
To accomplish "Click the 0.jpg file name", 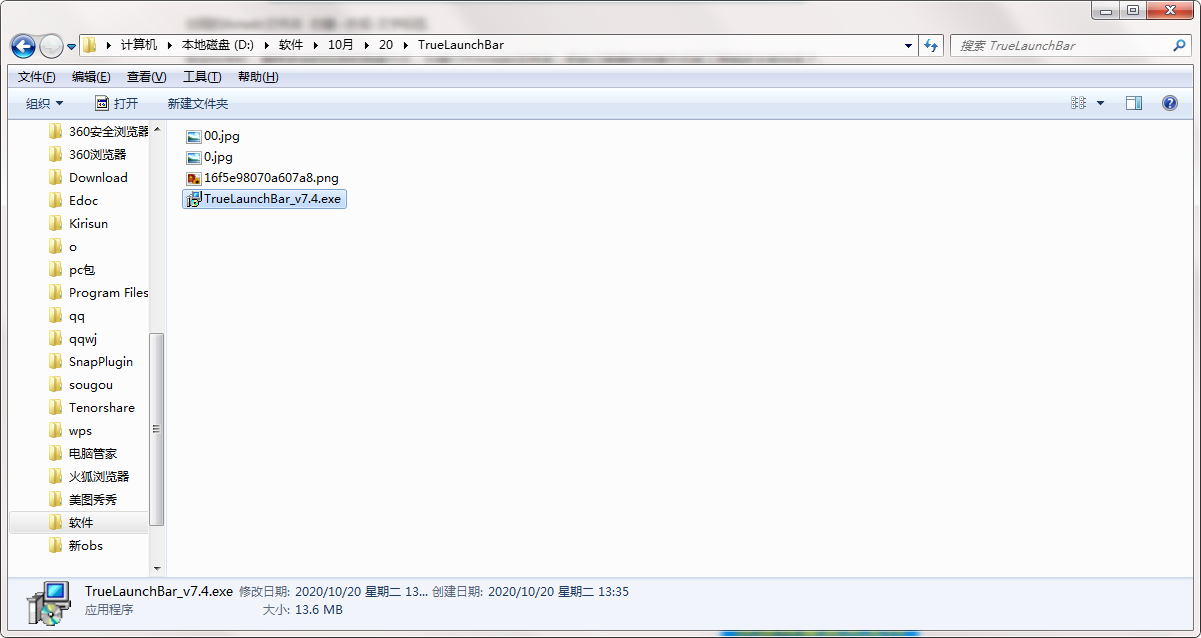I will tap(218, 157).
